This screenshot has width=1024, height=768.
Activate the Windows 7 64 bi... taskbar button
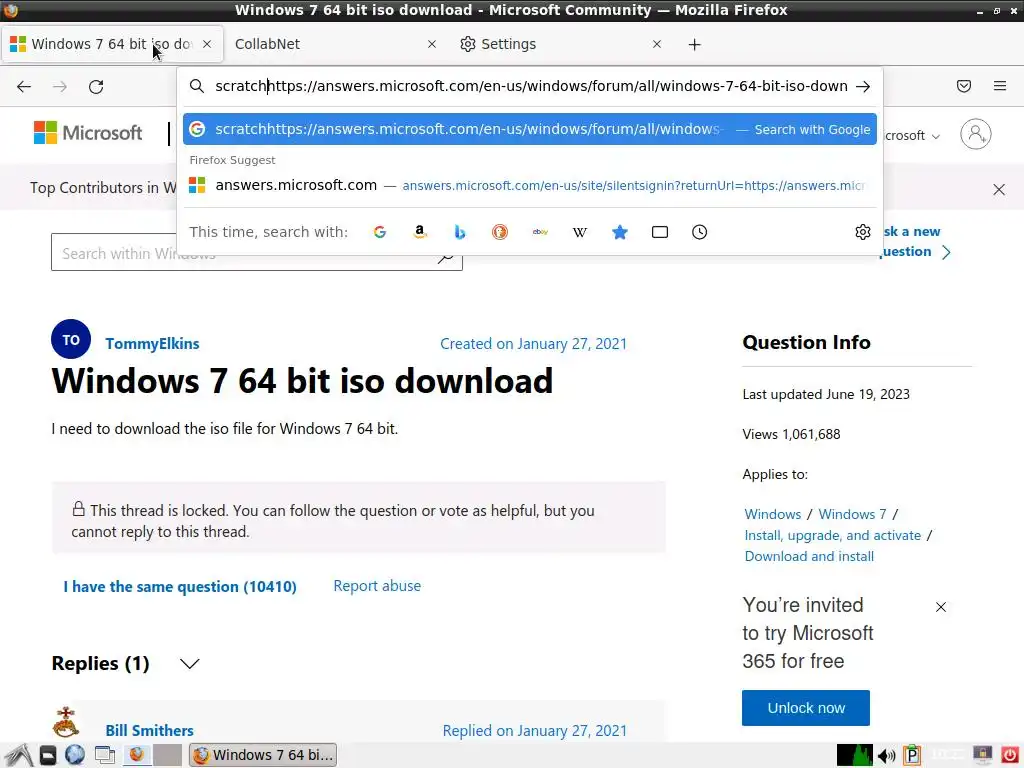tap(263, 755)
